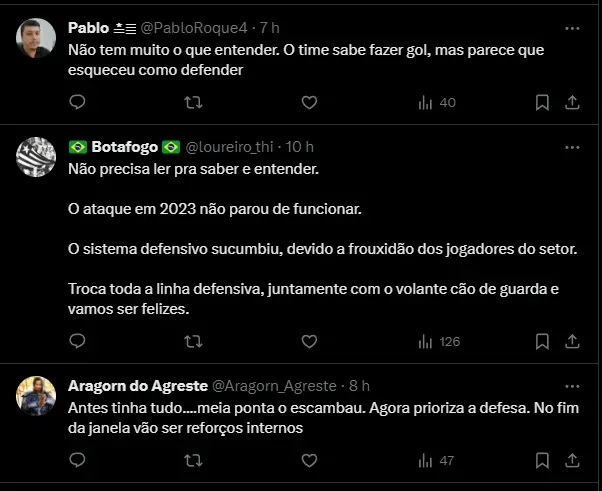The height and width of the screenshot is (491, 602).
Task: Reply to the Botafogo tweet
Action: click(78, 341)
